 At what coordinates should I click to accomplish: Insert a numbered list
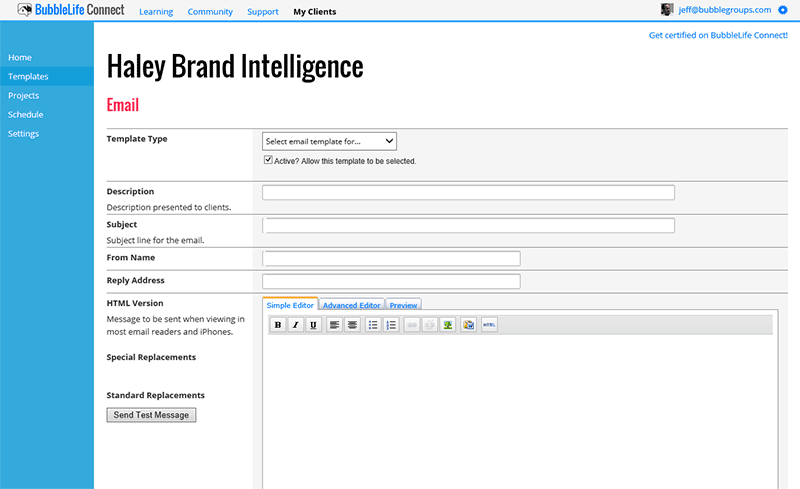(x=391, y=325)
